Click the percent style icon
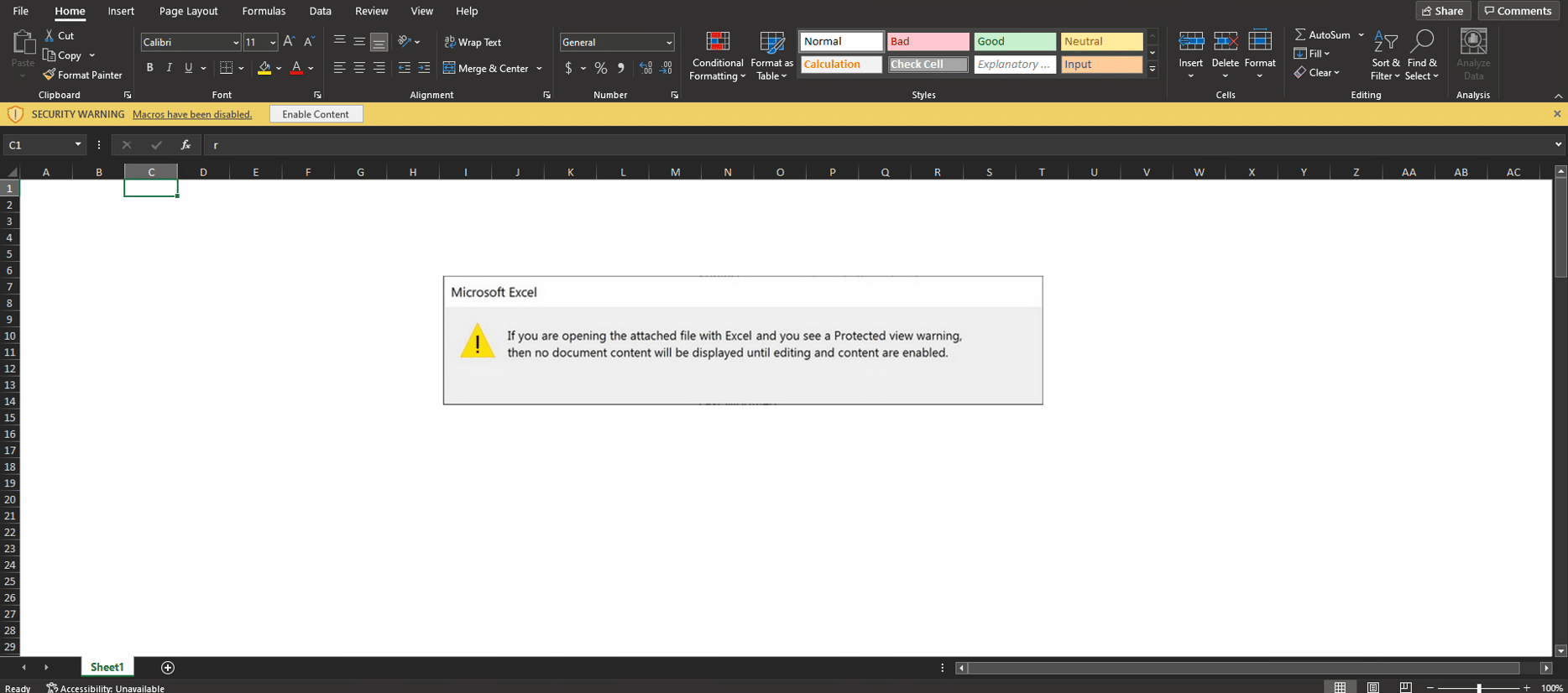1568x693 pixels. (601, 68)
